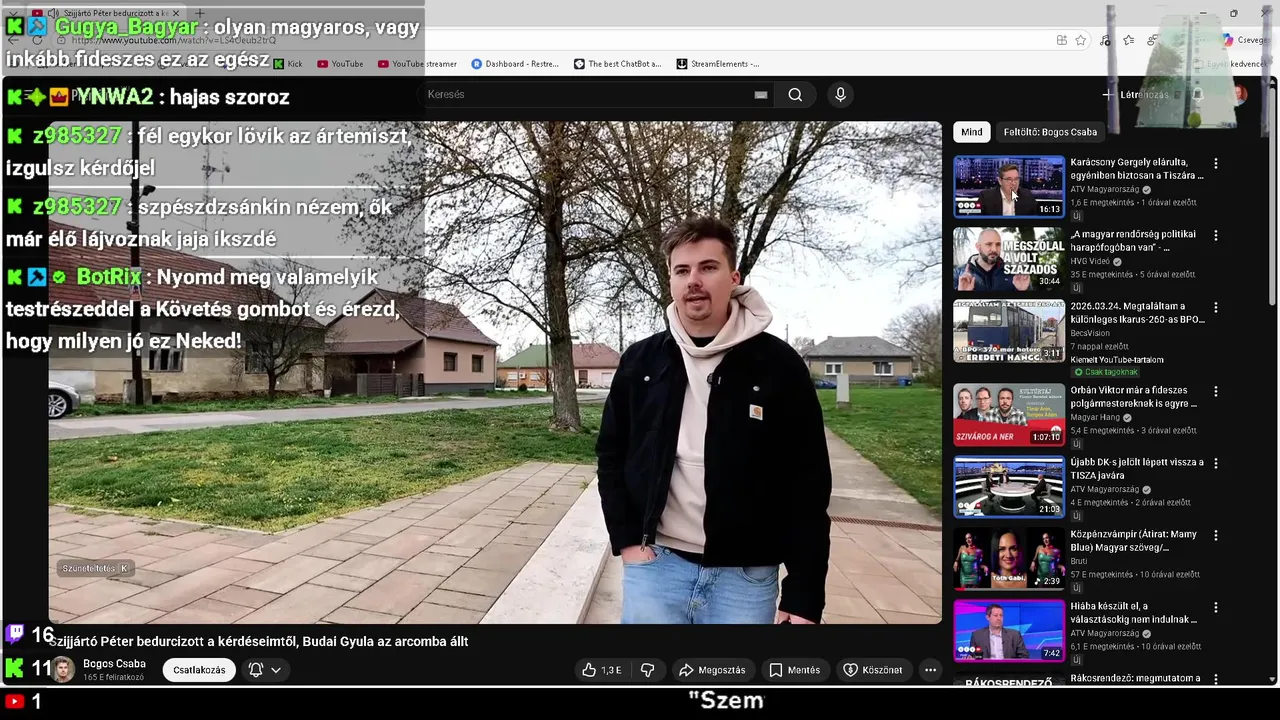Viewport: 1280px width, 720px height.
Task: Open Magyar Hang channel name
Action: (x=1096, y=417)
